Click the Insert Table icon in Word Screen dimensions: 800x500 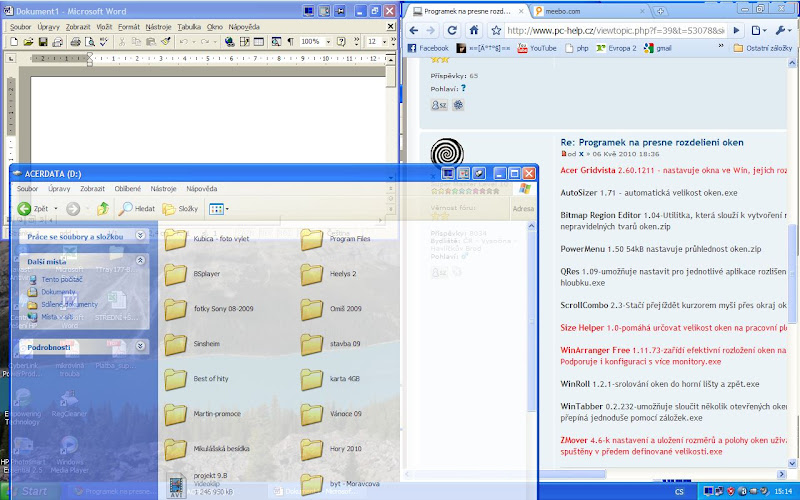[x=259, y=42]
